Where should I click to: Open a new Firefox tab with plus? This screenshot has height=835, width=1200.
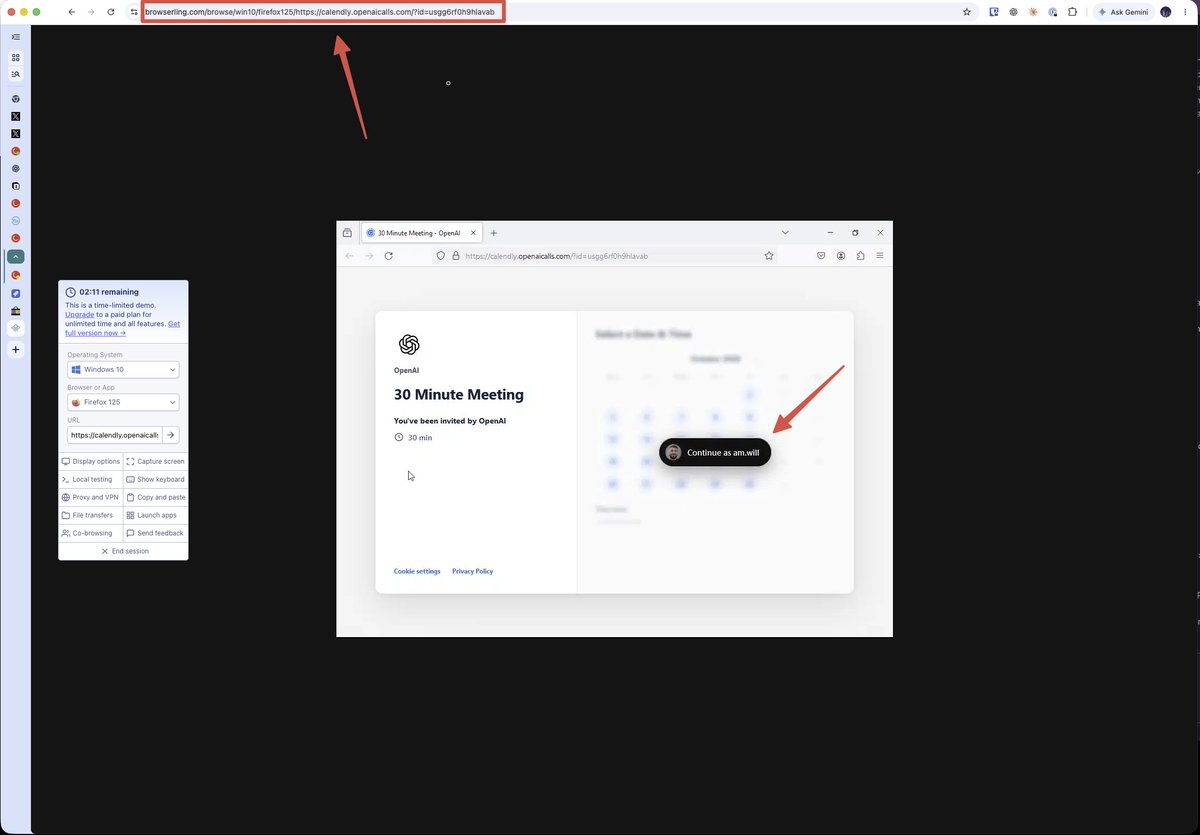tap(494, 232)
